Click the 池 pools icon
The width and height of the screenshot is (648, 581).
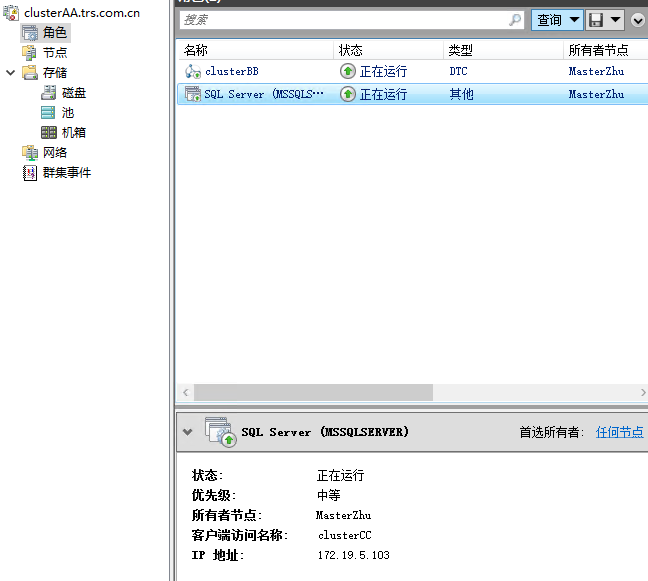point(48,112)
